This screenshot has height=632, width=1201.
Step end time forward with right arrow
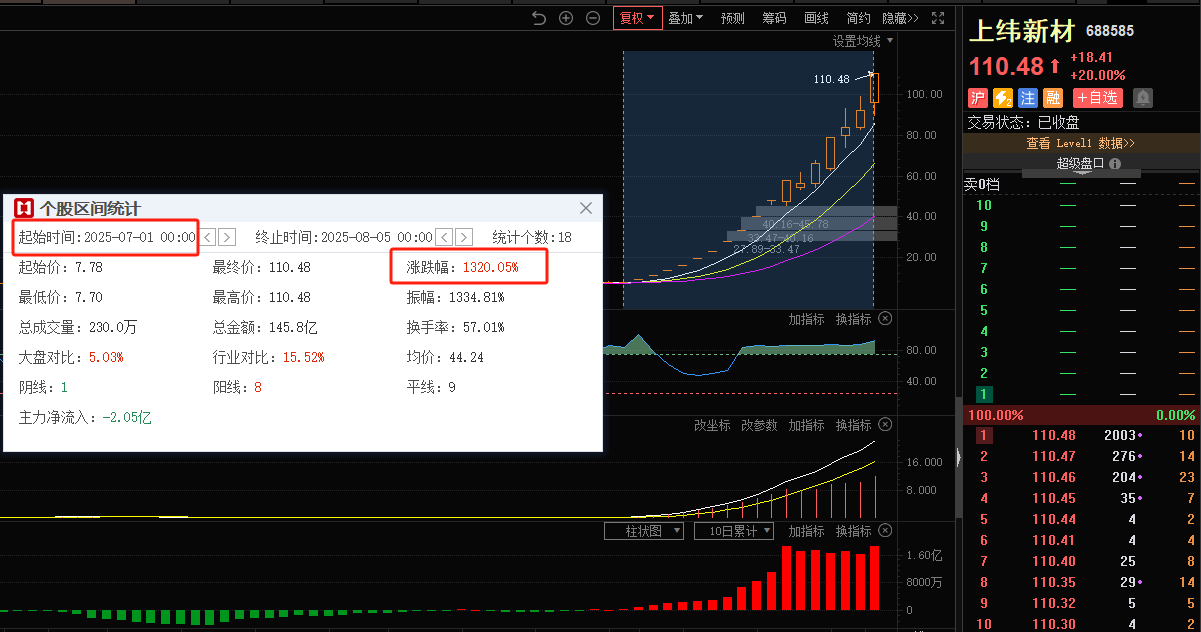click(464, 237)
